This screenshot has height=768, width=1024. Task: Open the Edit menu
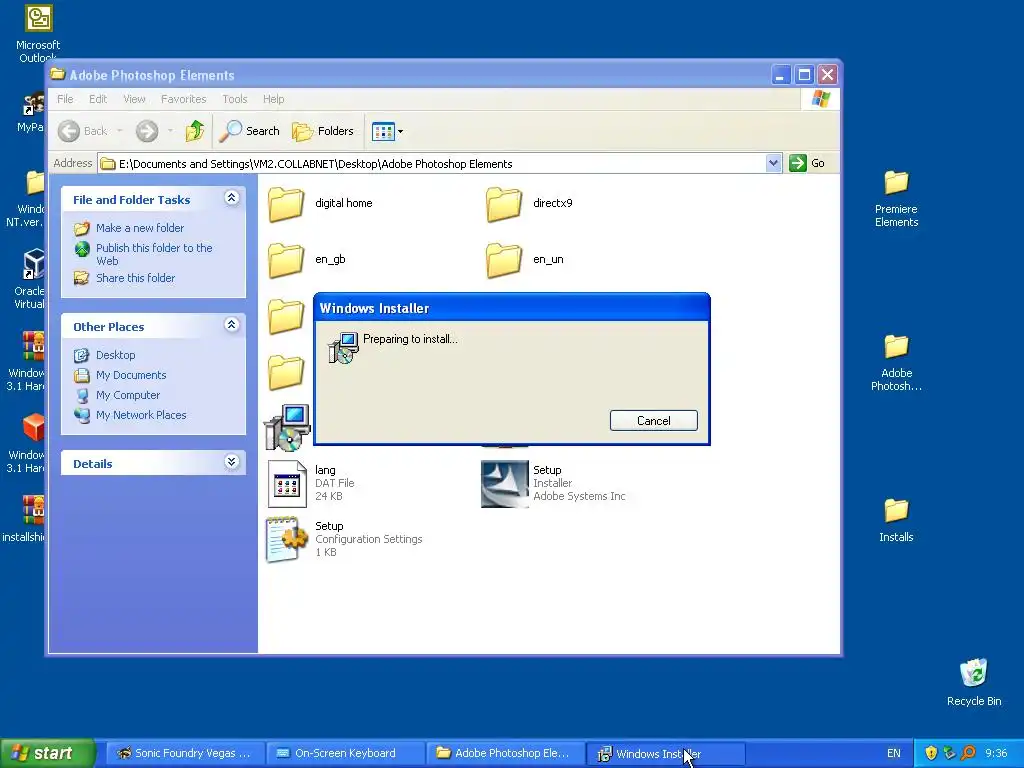pyautogui.click(x=98, y=99)
